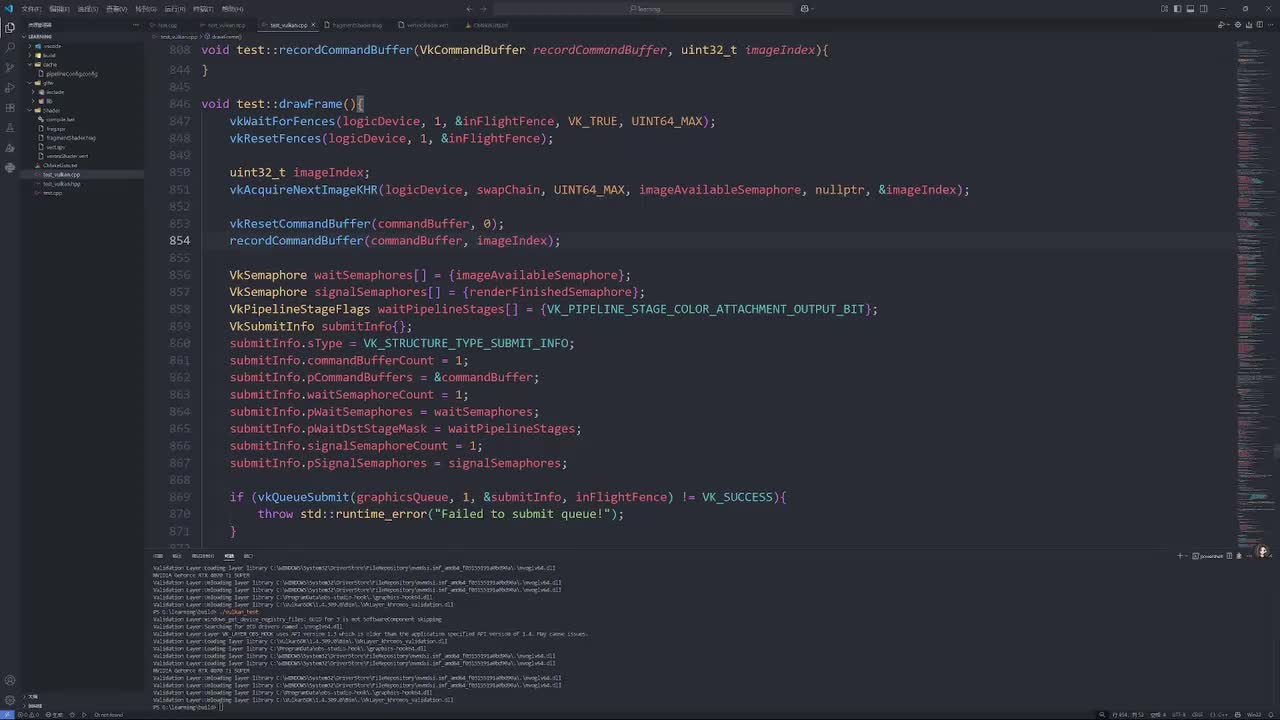Open the Go menu
This screenshot has height=720, width=1280.
tap(146, 9)
